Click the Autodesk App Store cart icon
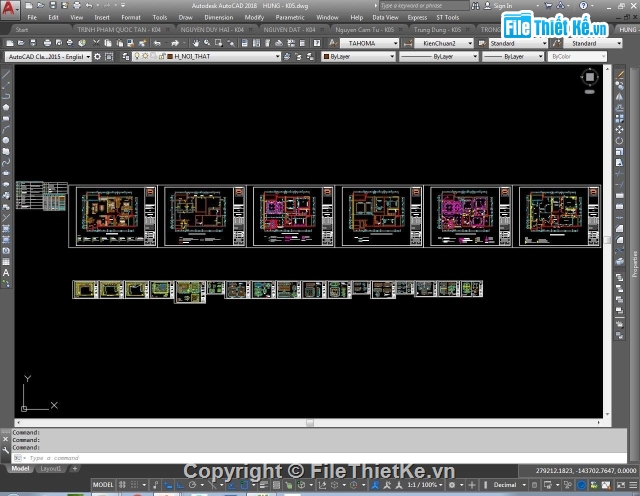 click(x=548, y=6)
